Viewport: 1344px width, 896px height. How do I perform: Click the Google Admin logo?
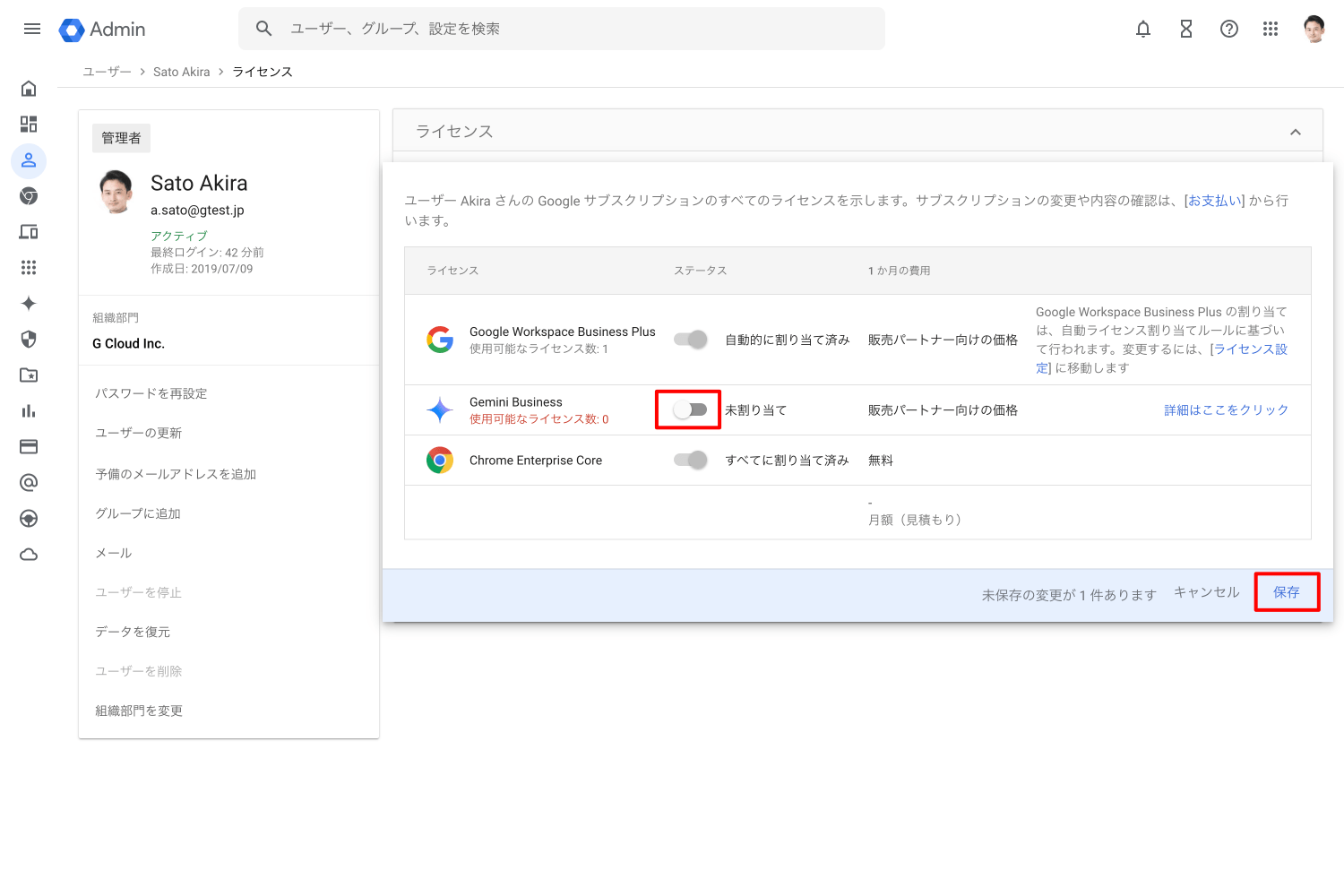tap(101, 30)
